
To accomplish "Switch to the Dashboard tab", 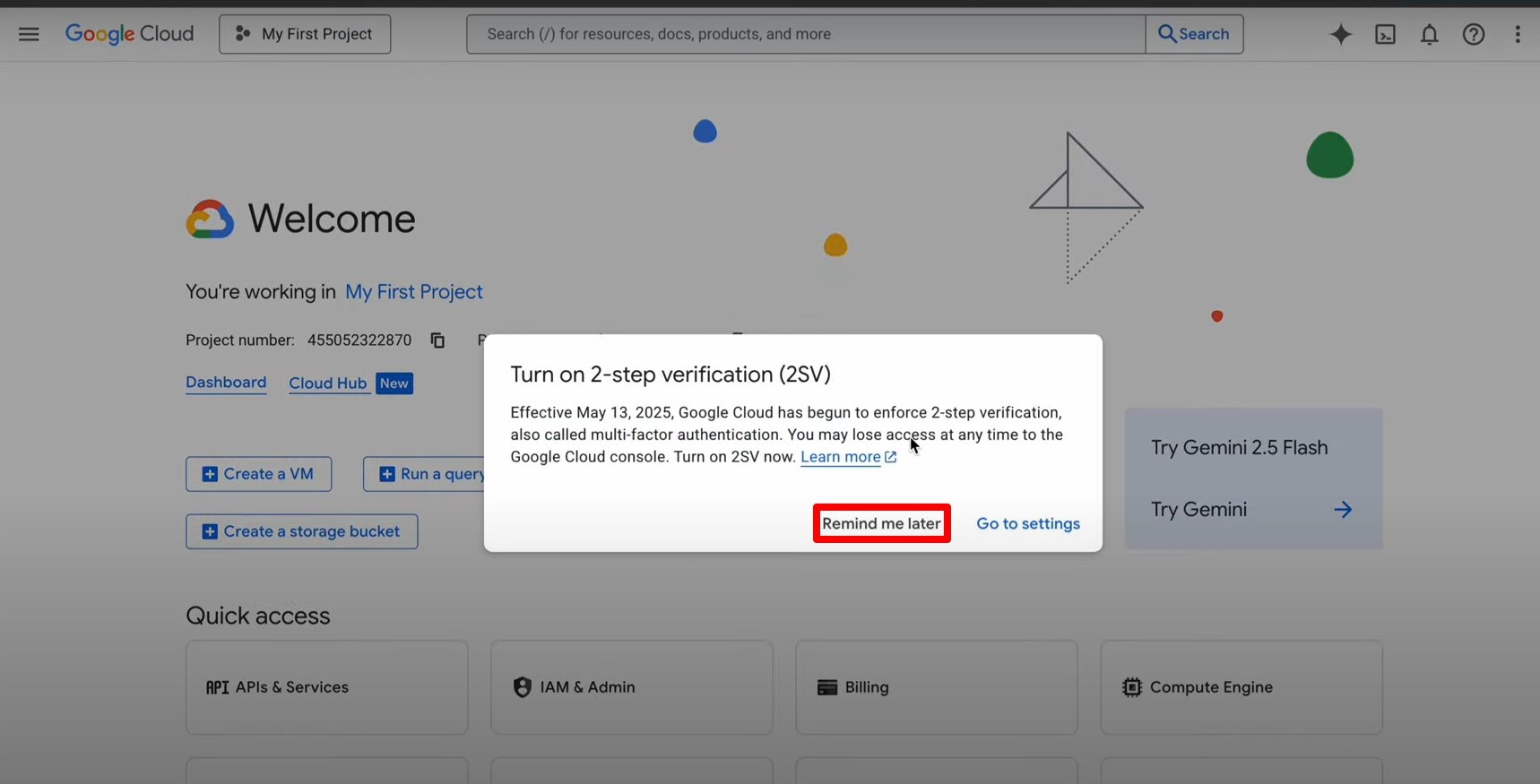I will (x=226, y=383).
